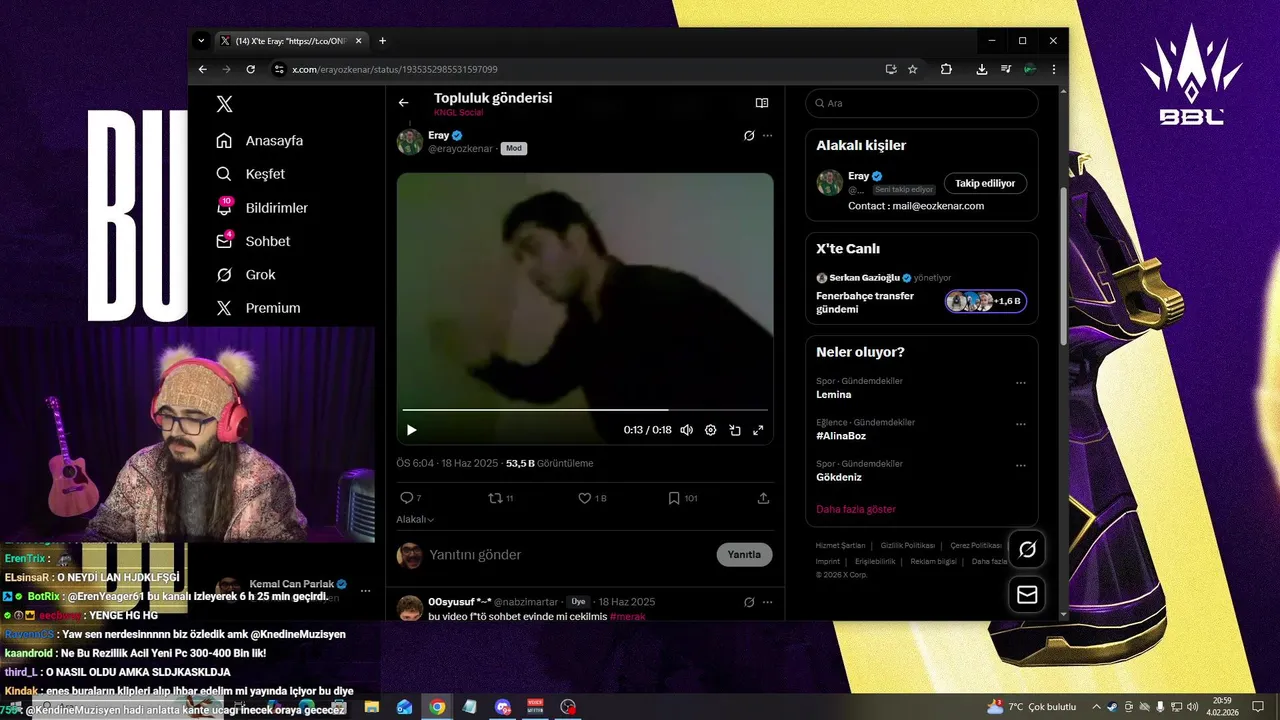The height and width of the screenshot is (720, 1280).
Task: Open Chrome downloads icon
Action: [982, 69]
